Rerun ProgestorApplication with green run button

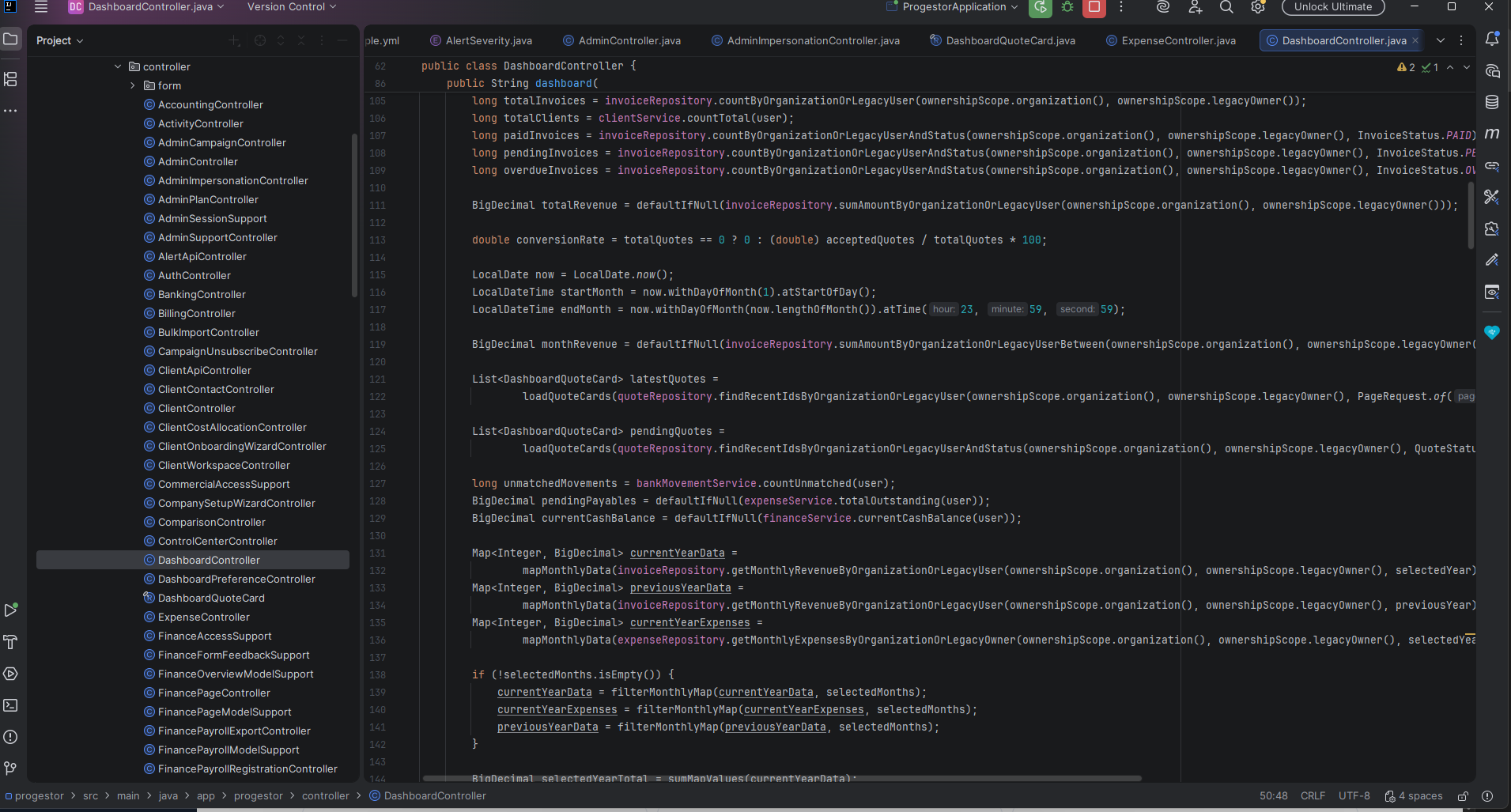[1040, 7]
